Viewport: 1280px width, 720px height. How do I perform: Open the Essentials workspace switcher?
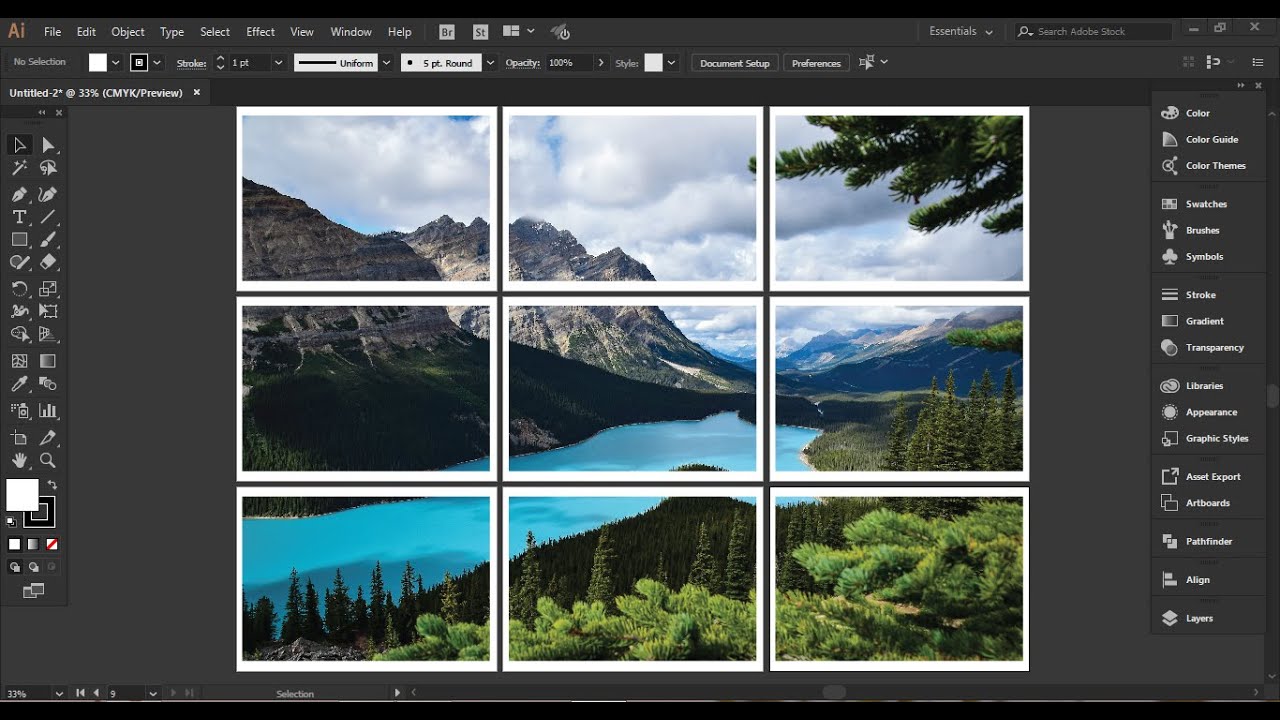pyautogui.click(x=961, y=32)
